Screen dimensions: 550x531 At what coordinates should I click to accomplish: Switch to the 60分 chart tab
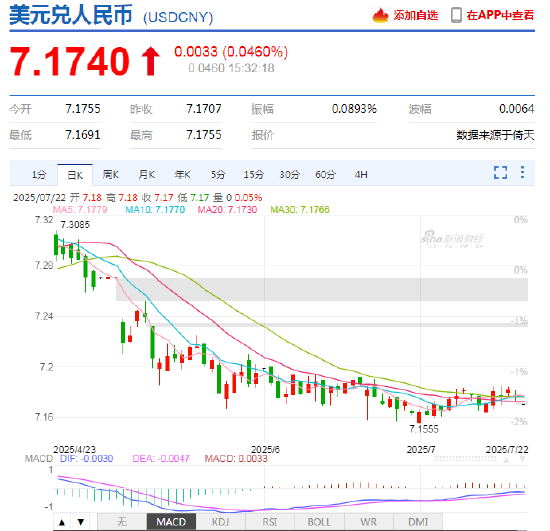325,175
